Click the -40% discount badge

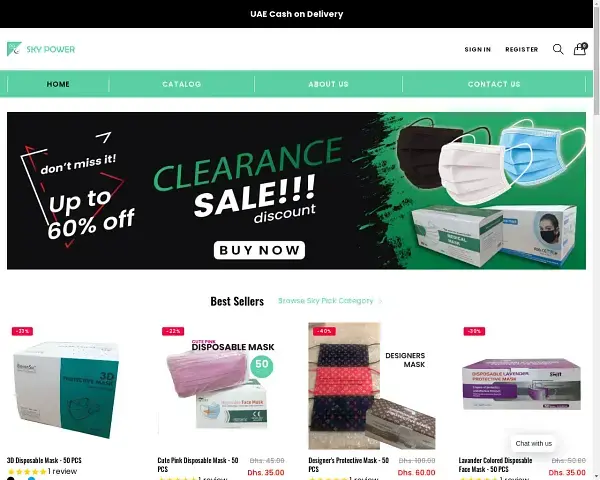[x=324, y=331]
